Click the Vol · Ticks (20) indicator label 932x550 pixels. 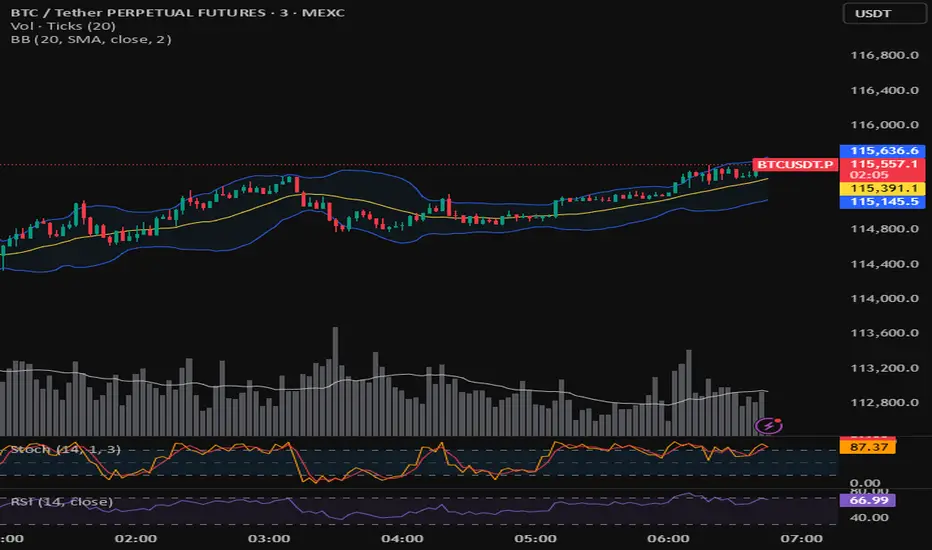(63, 26)
